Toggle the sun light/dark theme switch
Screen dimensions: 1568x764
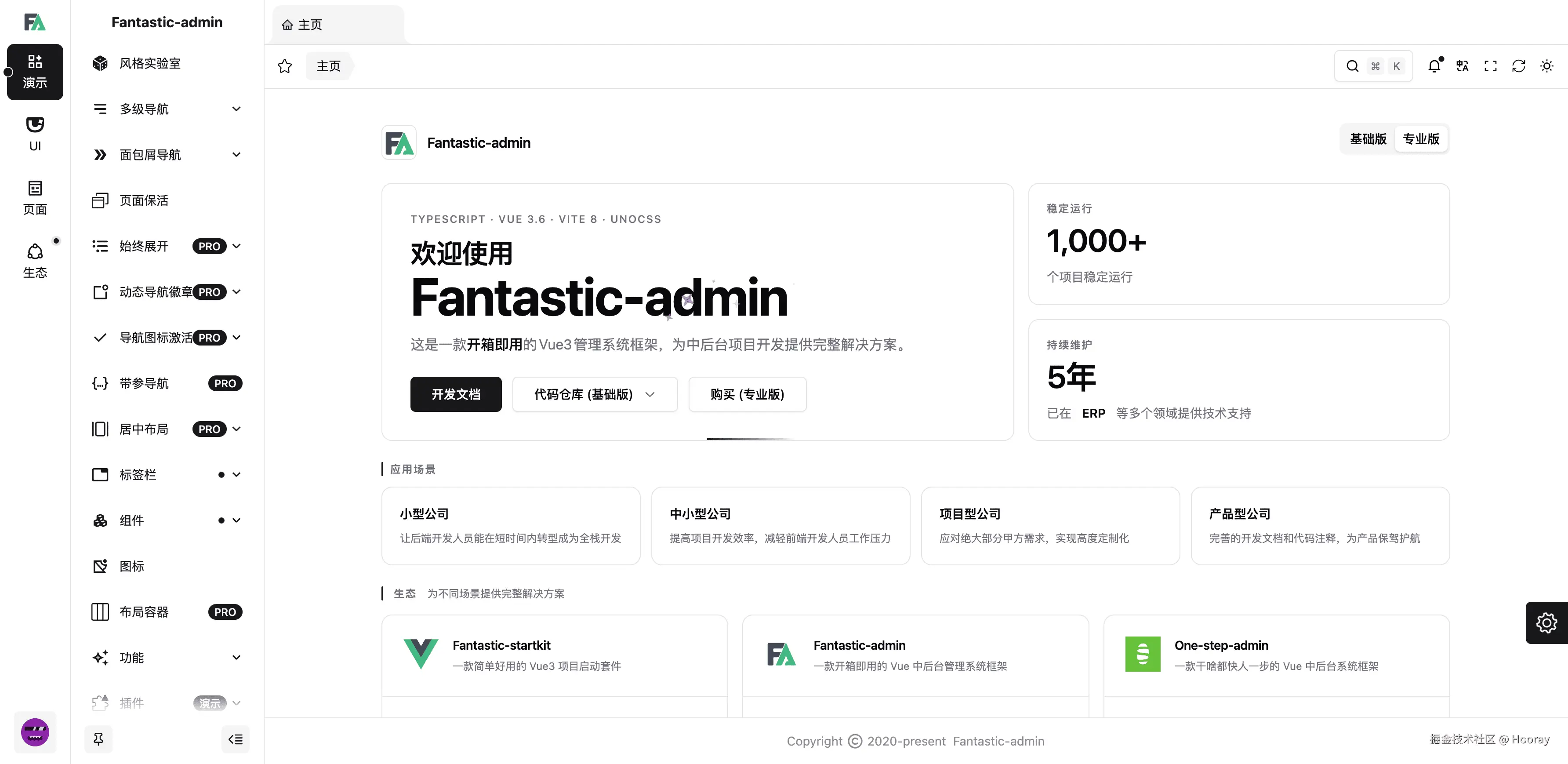pyautogui.click(x=1546, y=66)
